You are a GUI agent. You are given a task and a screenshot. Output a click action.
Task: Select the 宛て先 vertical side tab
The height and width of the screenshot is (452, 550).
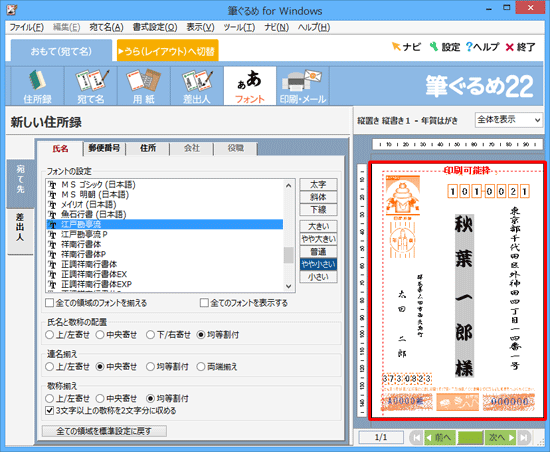pos(20,184)
